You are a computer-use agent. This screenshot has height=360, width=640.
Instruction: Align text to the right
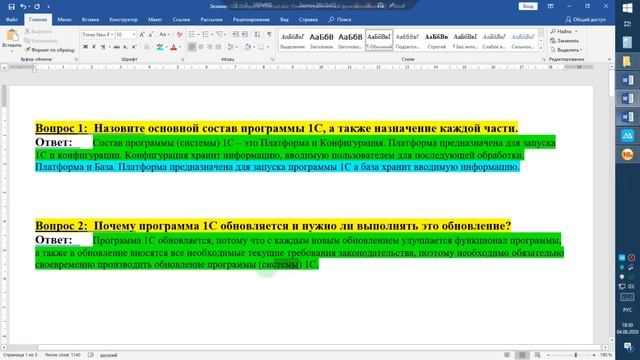point(209,47)
